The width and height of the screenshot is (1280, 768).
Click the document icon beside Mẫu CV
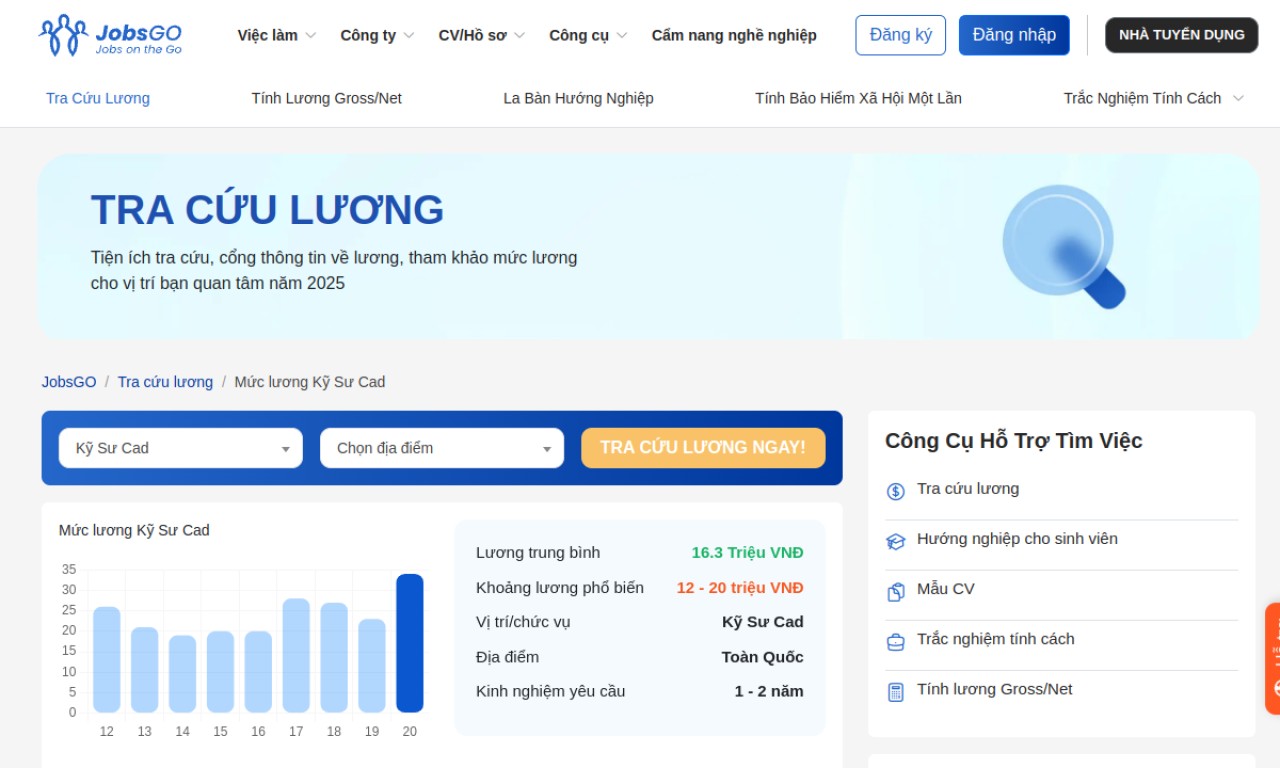click(895, 591)
